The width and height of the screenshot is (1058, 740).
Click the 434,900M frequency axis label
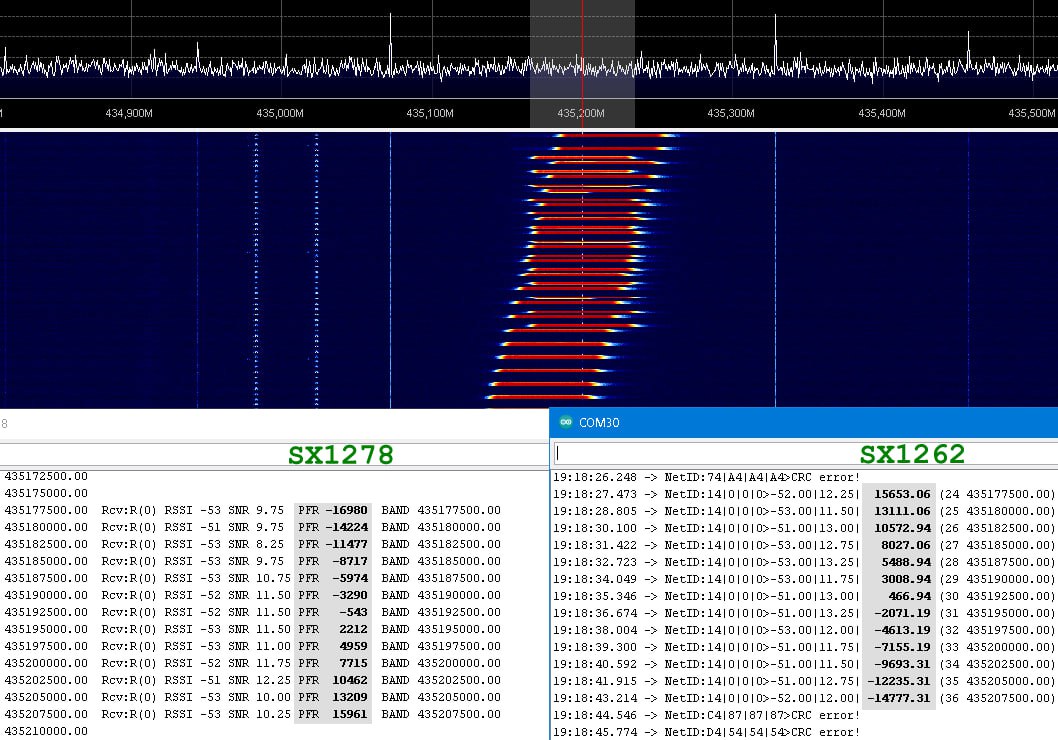(129, 113)
